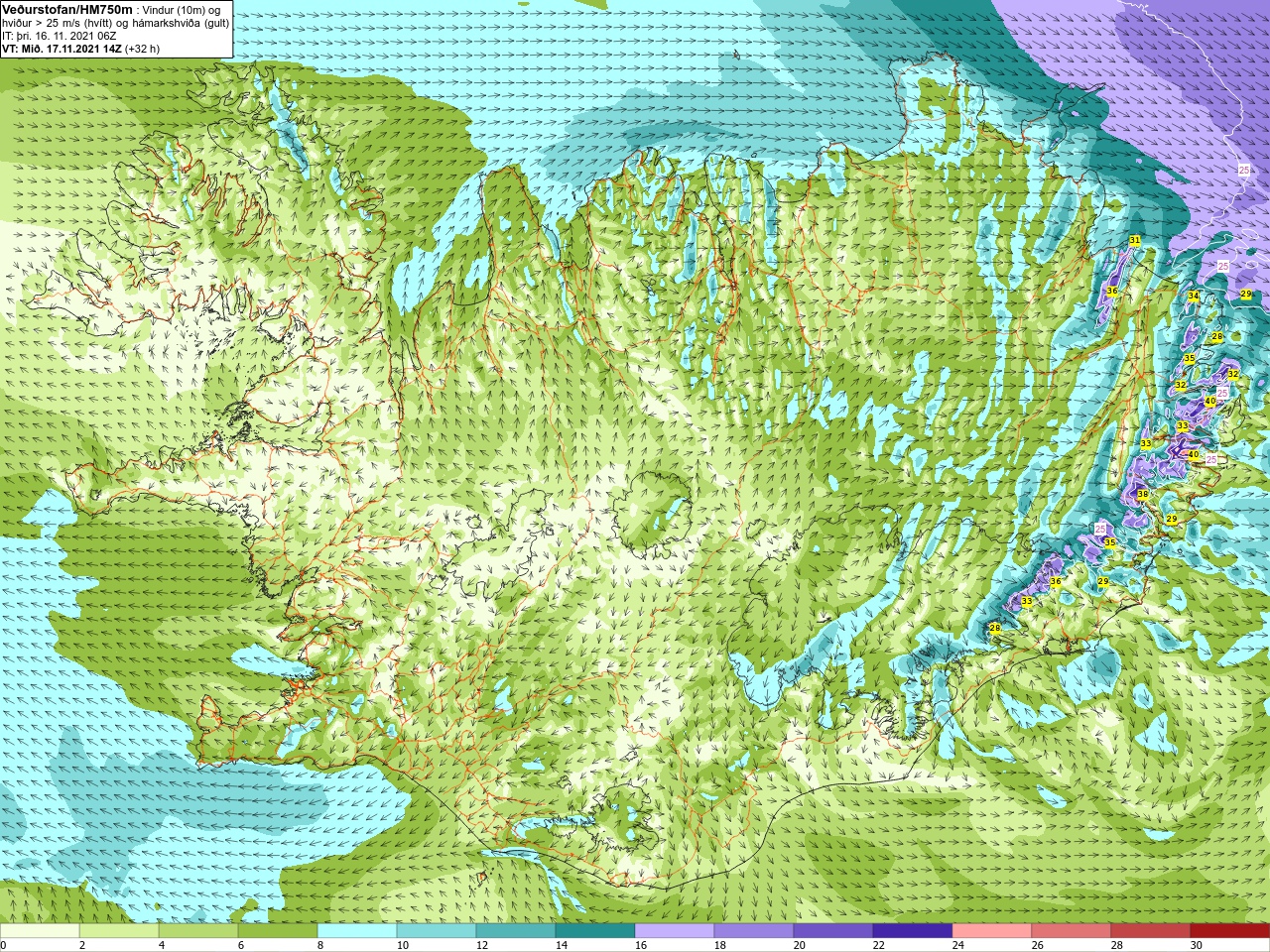Click the legend scale number 2

81,945
